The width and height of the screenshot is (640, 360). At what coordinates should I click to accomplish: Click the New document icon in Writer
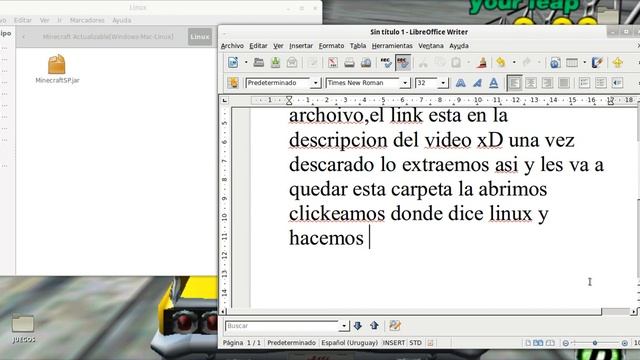233,62
